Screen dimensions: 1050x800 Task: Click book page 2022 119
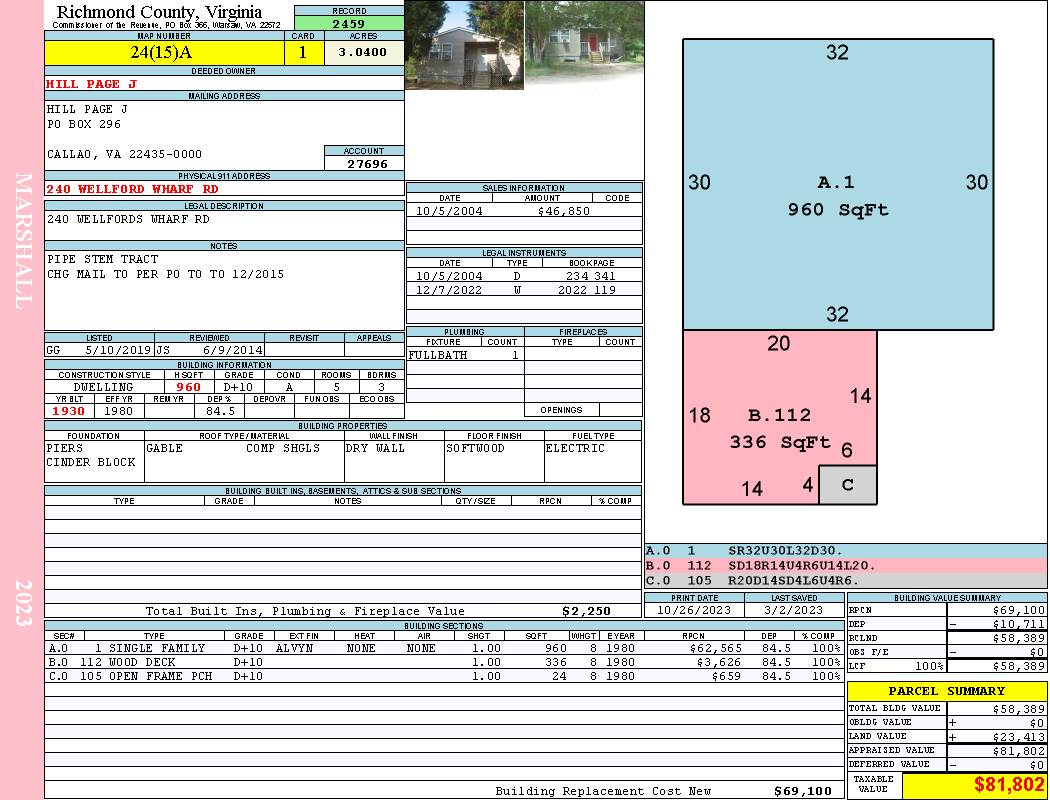587,290
